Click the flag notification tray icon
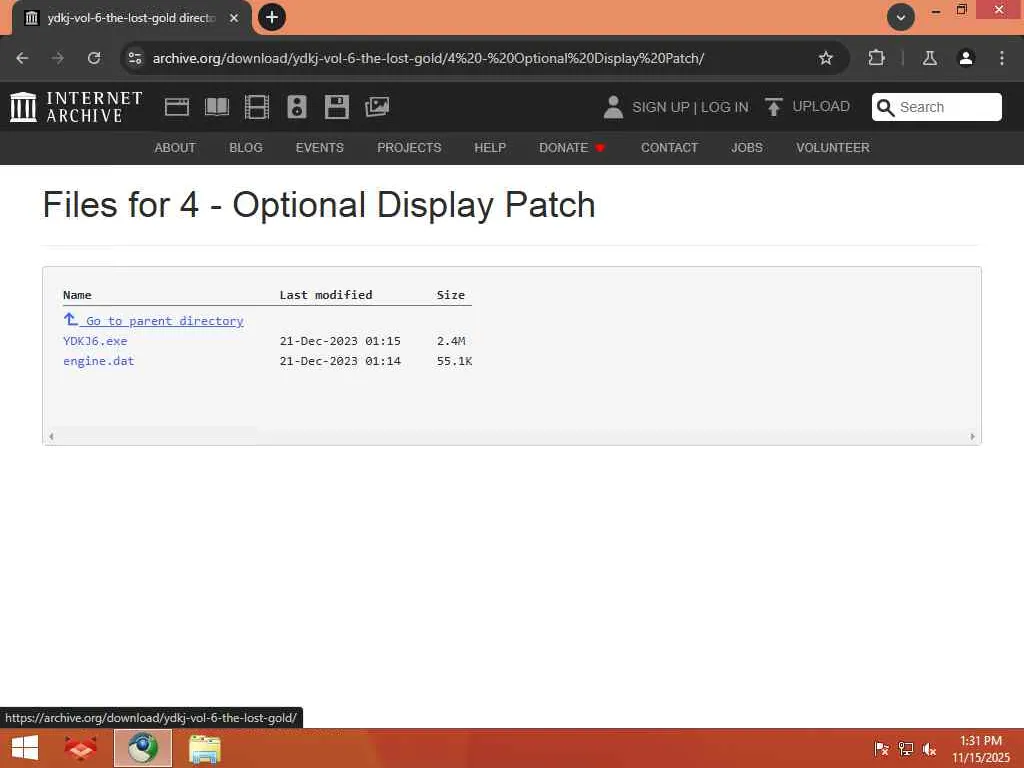Image resolution: width=1024 pixels, height=768 pixels. 882,748
